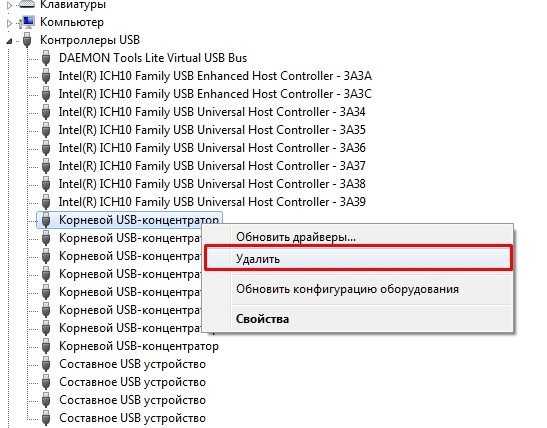Select the first Составное USB устройство
547x428 pixels.
click(x=133, y=364)
